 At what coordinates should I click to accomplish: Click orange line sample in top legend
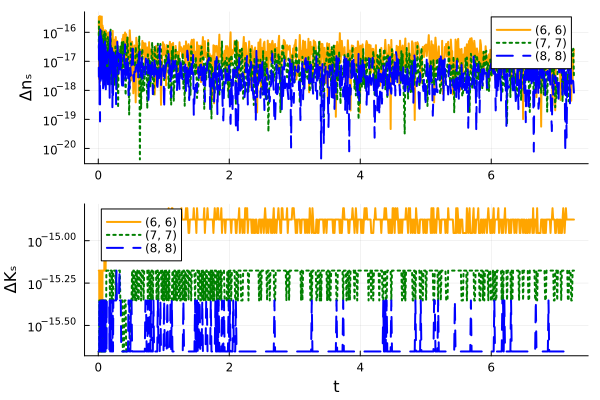pyautogui.click(x=514, y=30)
